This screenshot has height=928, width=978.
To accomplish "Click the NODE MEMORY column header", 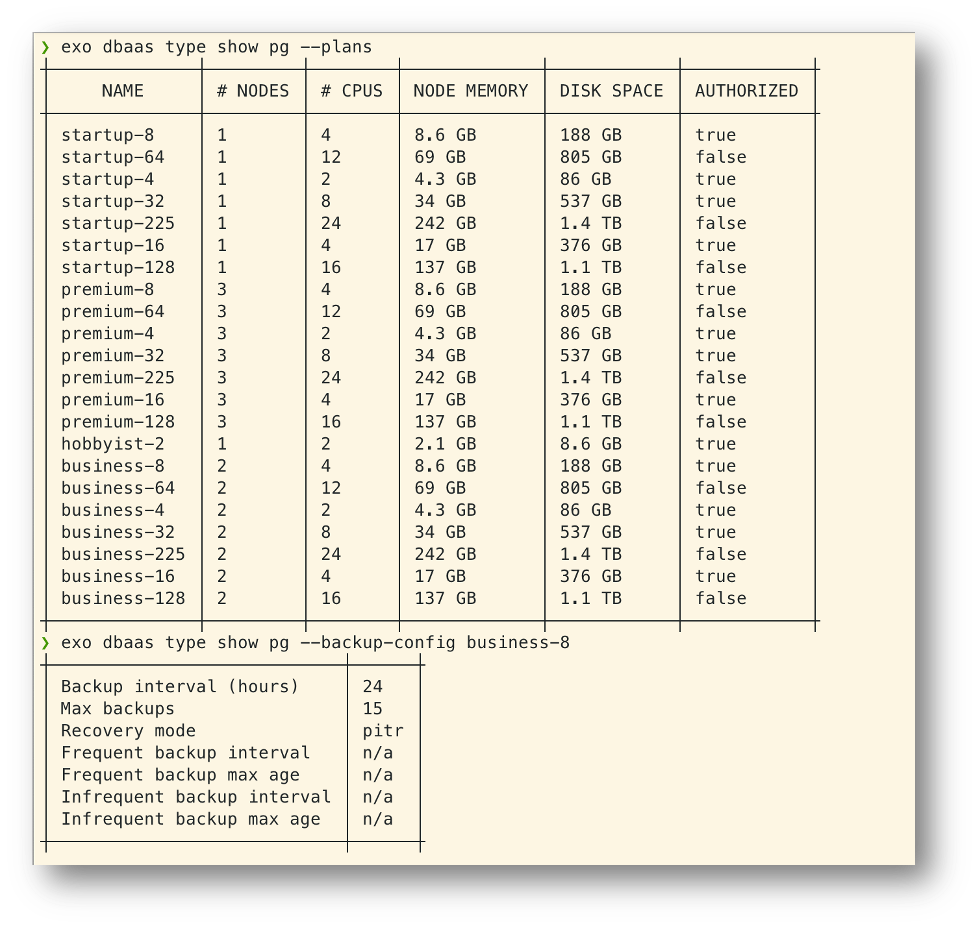I will [x=471, y=91].
